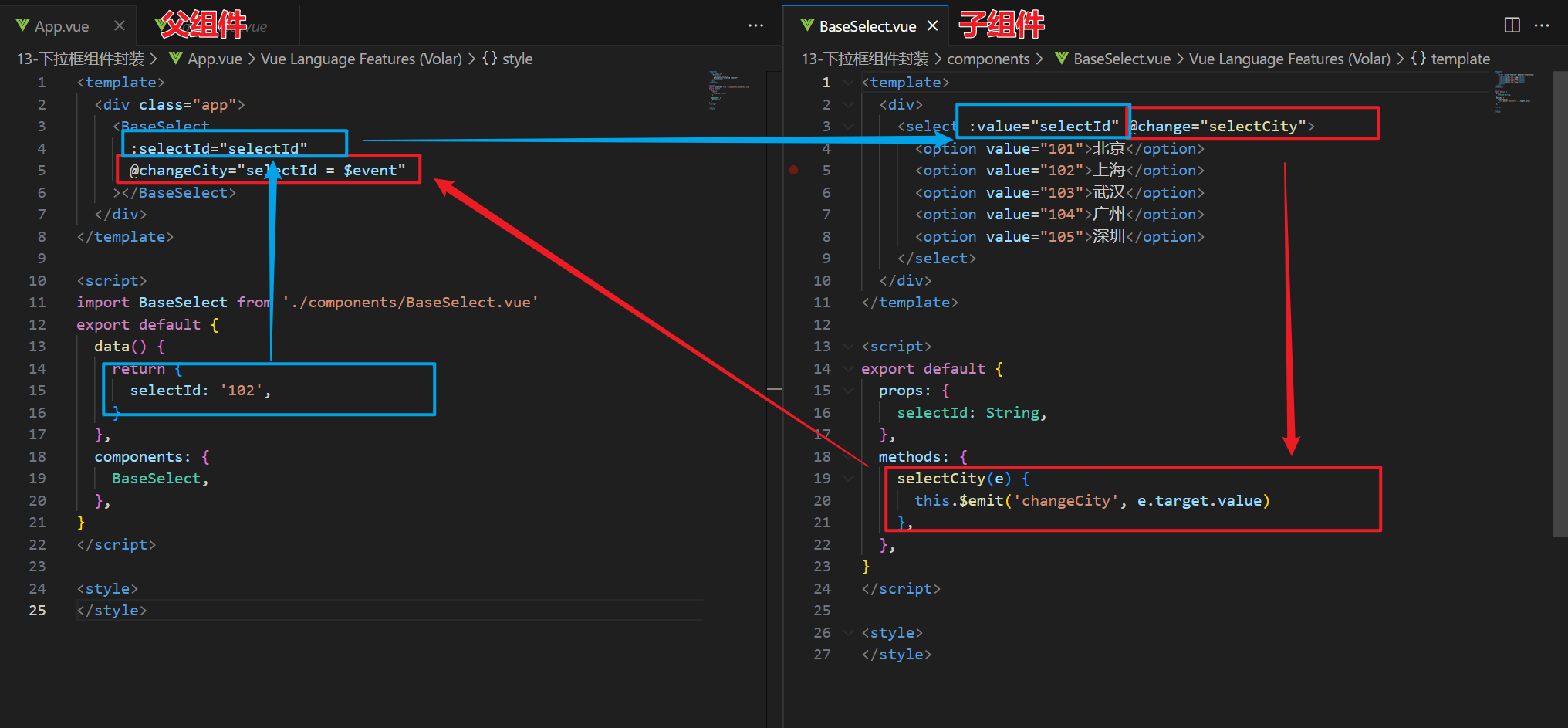
Task: Click right editor line number 1
Action: point(826,82)
